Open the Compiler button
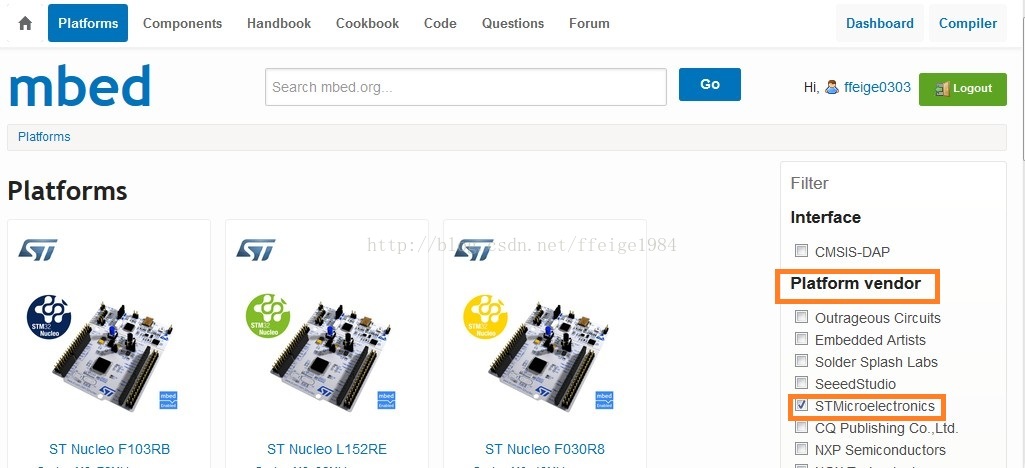The height and width of the screenshot is (468, 1025). pos(967,24)
